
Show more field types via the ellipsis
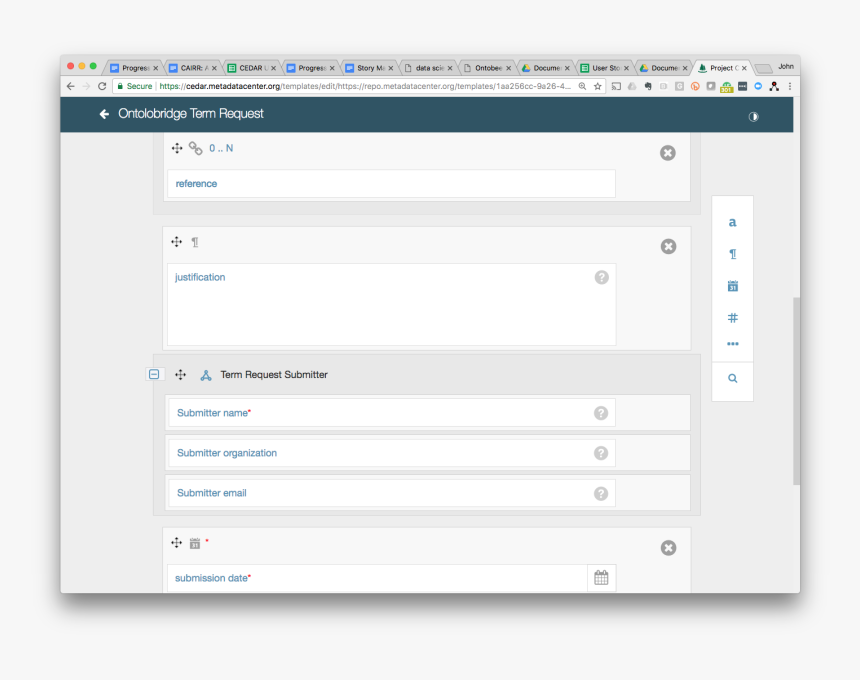[732, 344]
